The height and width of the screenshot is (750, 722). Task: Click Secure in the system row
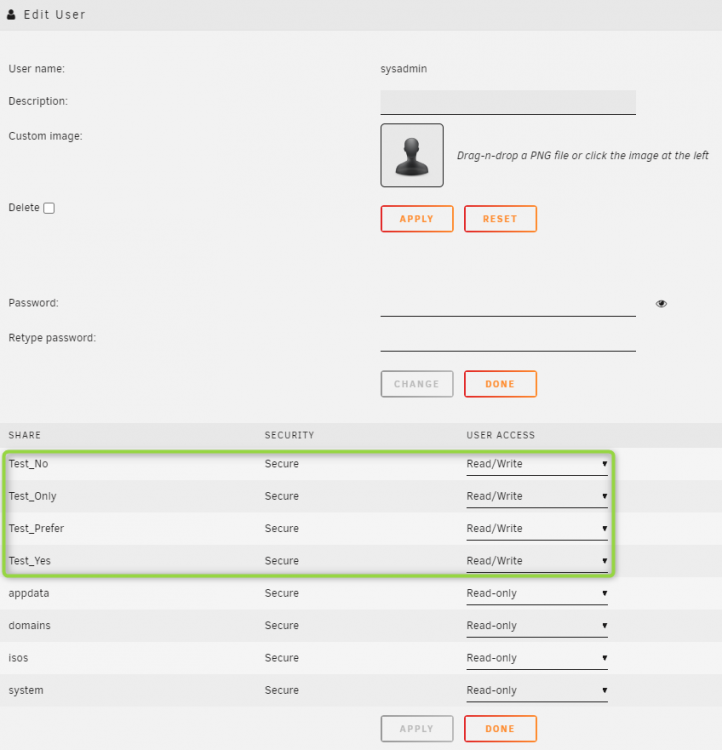tap(282, 691)
